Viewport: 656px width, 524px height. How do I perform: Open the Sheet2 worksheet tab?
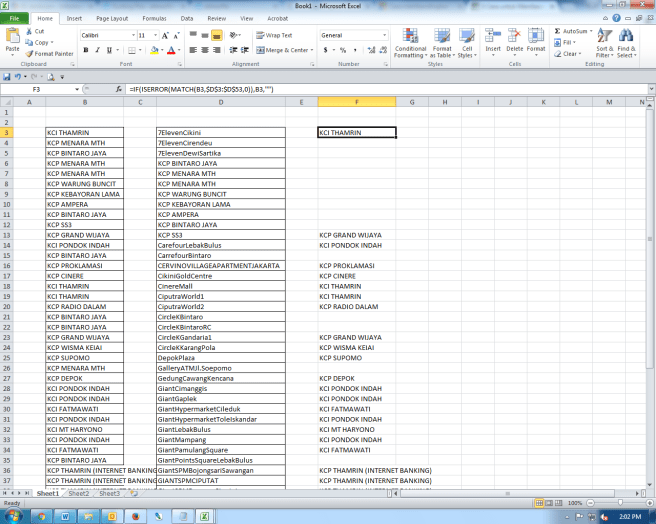[79, 494]
